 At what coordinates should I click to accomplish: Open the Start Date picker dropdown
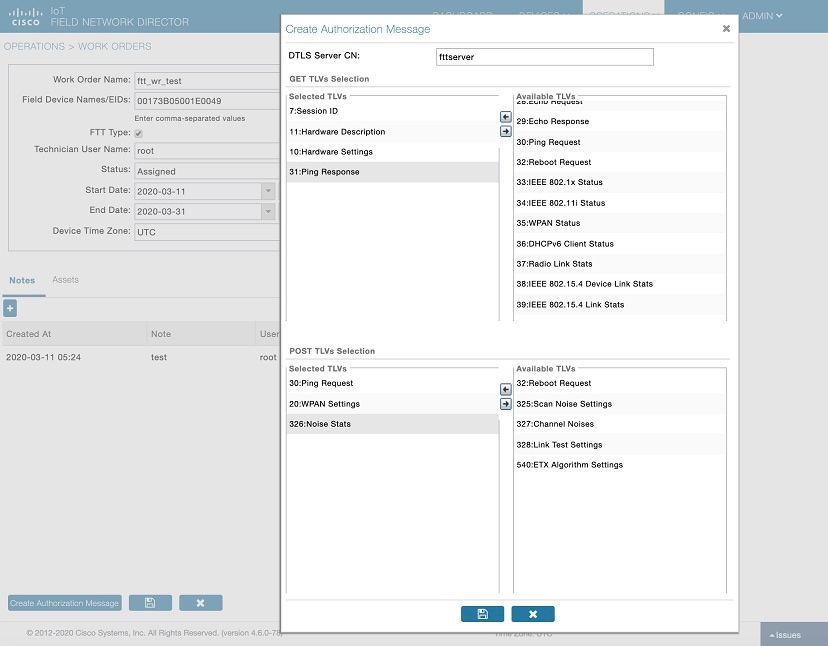click(x=267, y=190)
